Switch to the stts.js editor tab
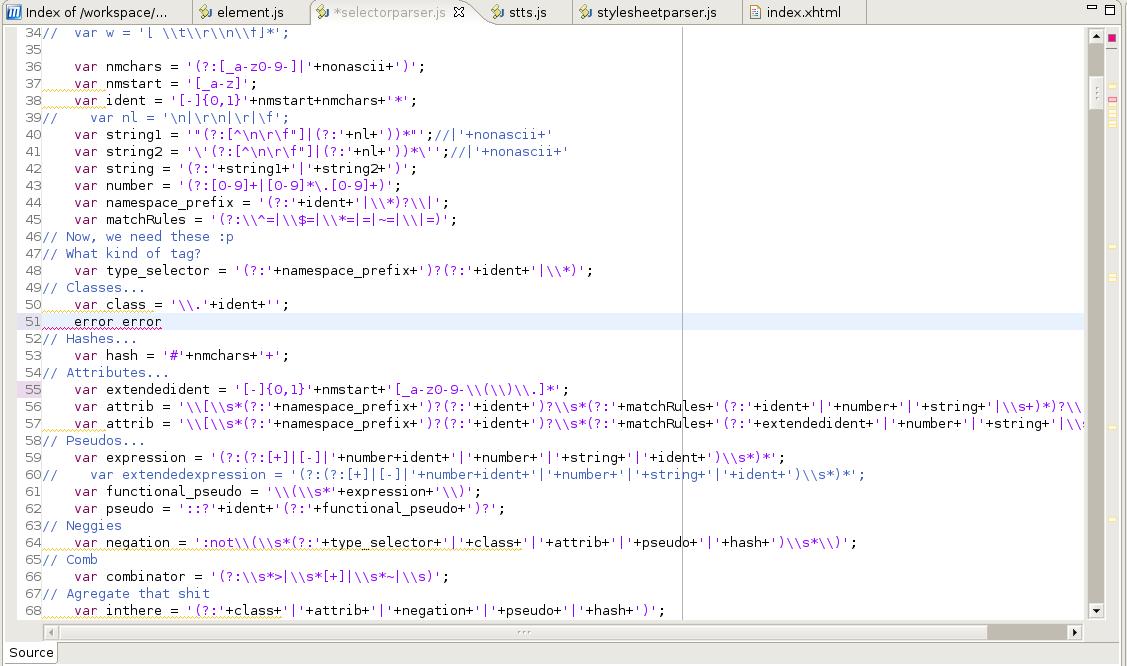The width and height of the screenshot is (1127, 666). pos(519,12)
